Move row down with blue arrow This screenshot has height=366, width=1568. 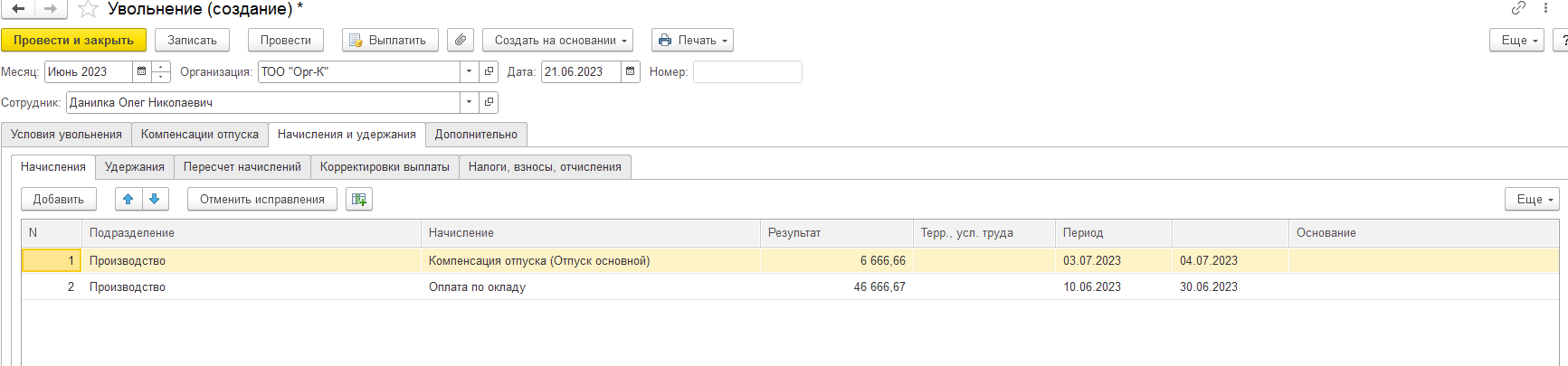coord(155,200)
